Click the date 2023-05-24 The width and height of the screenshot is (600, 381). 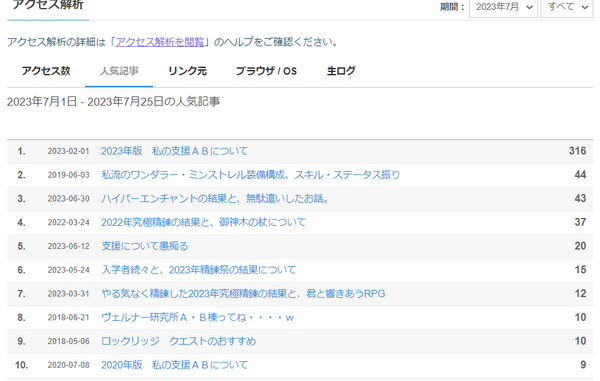(x=68, y=270)
